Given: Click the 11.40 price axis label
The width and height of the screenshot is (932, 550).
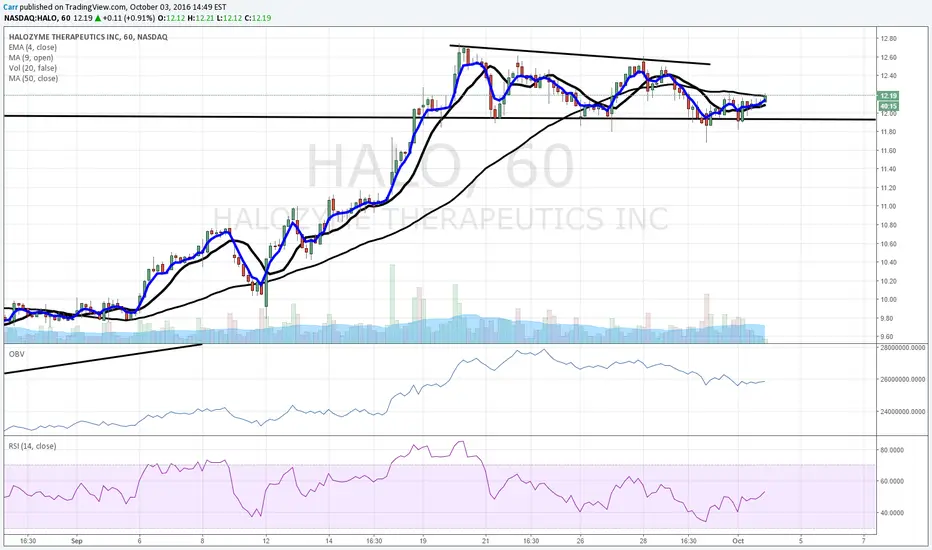Looking at the screenshot, I should pos(889,169).
